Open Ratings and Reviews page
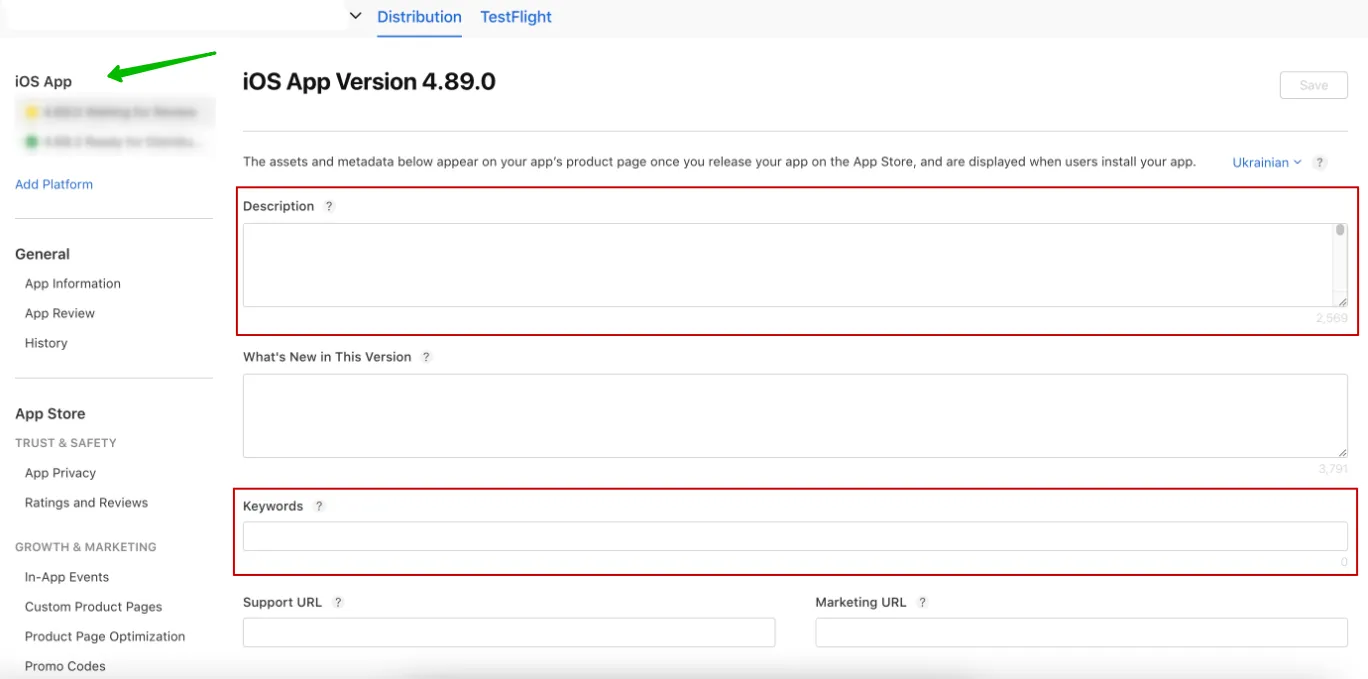This screenshot has height=679, width=1368. click(86, 503)
